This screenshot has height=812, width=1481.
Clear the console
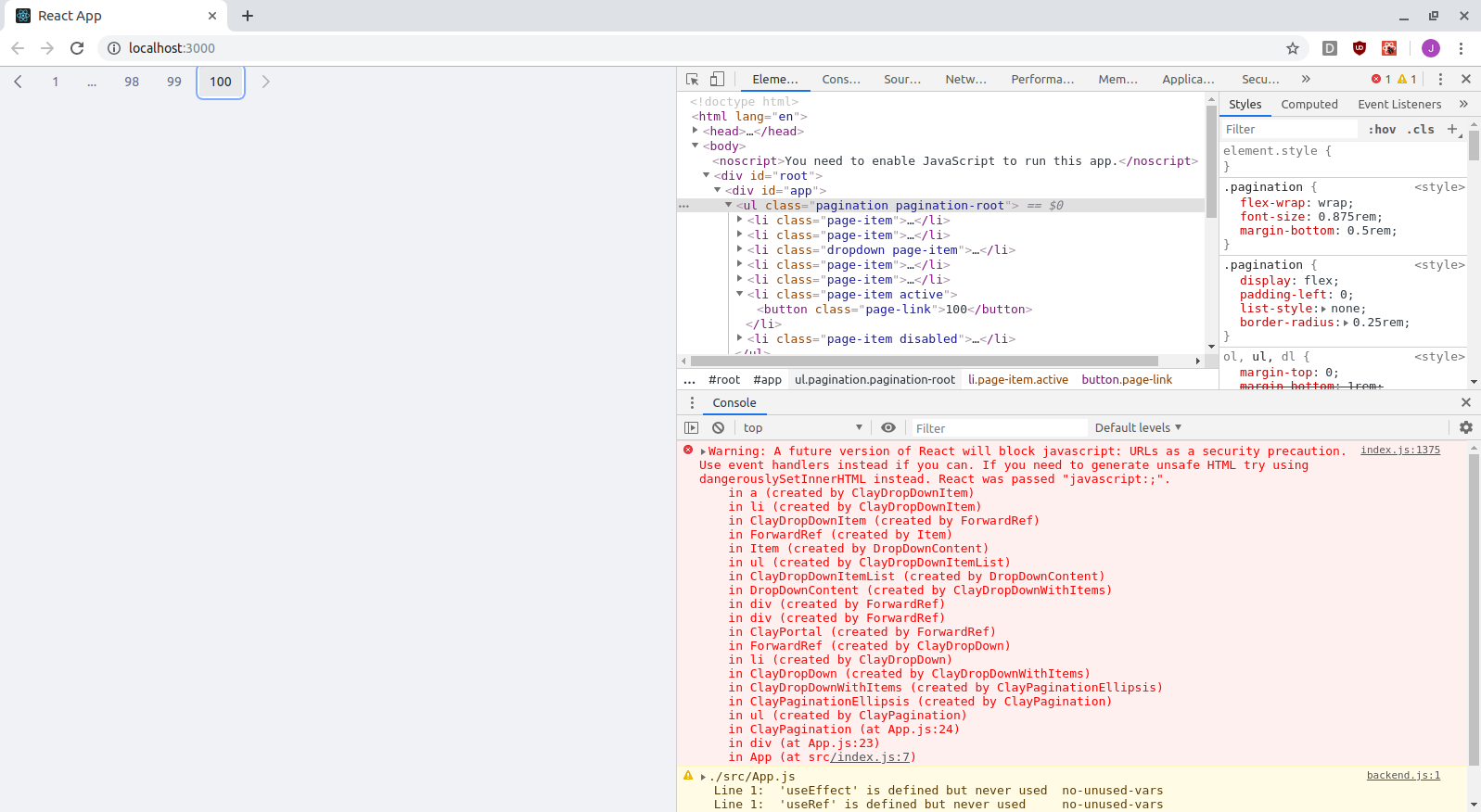718,428
